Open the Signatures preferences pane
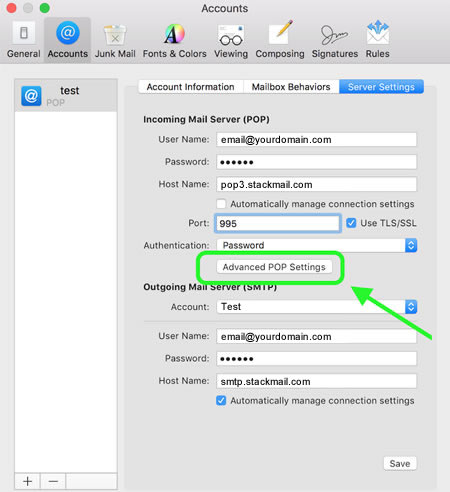The image size is (450, 492). [x=335, y=40]
